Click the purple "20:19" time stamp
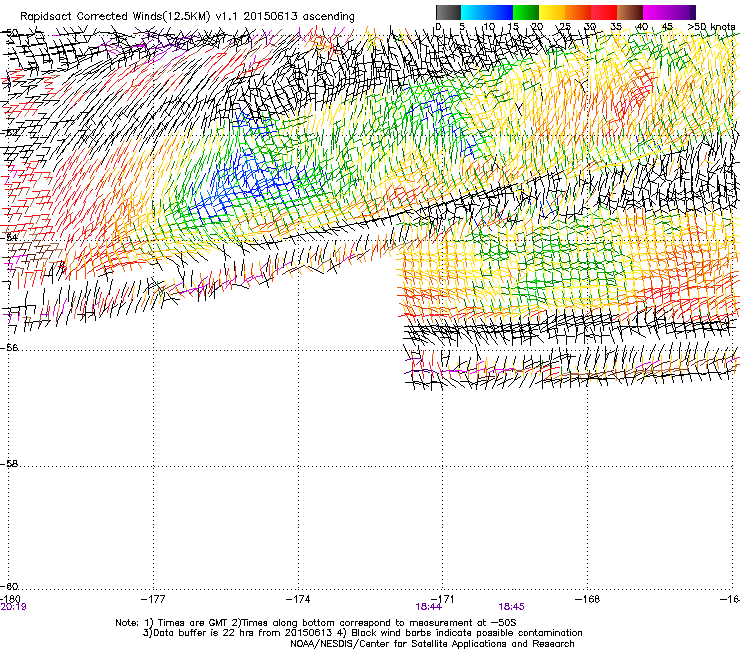 pyautogui.click(x=13, y=607)
